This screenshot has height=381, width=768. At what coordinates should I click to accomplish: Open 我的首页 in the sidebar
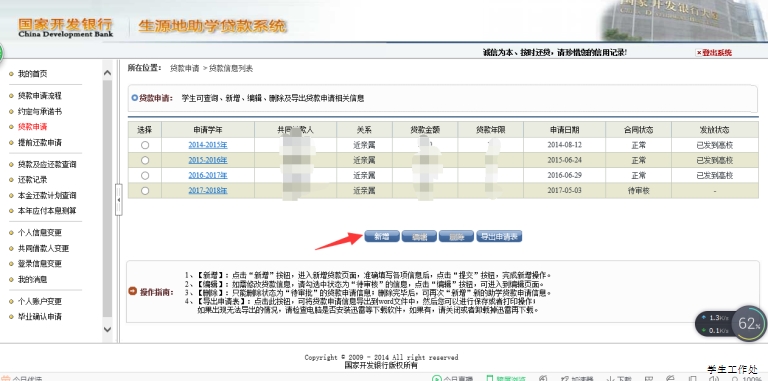point(32,74)
